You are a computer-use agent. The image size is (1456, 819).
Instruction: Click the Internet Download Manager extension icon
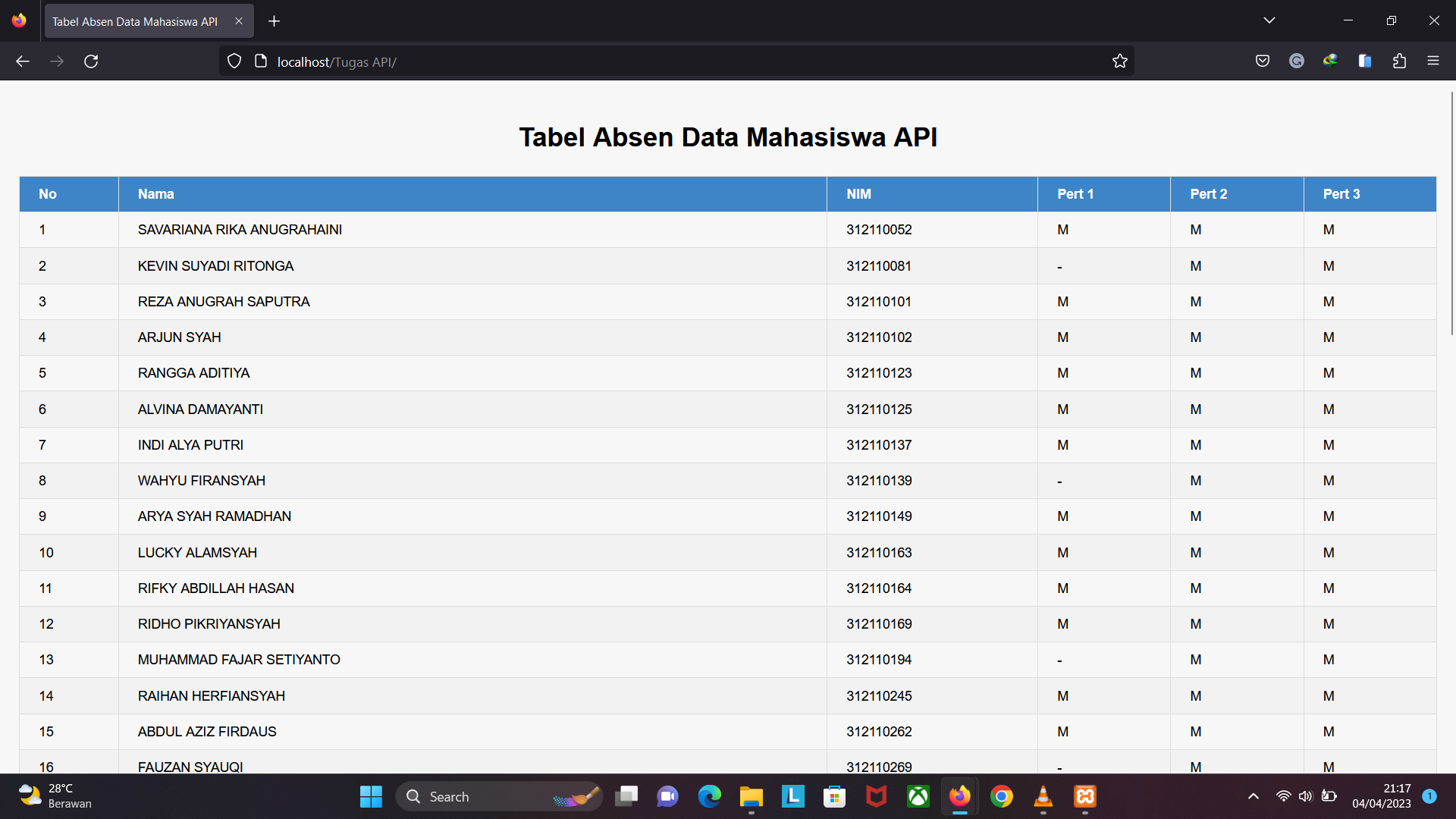[x=1331, y=61]
